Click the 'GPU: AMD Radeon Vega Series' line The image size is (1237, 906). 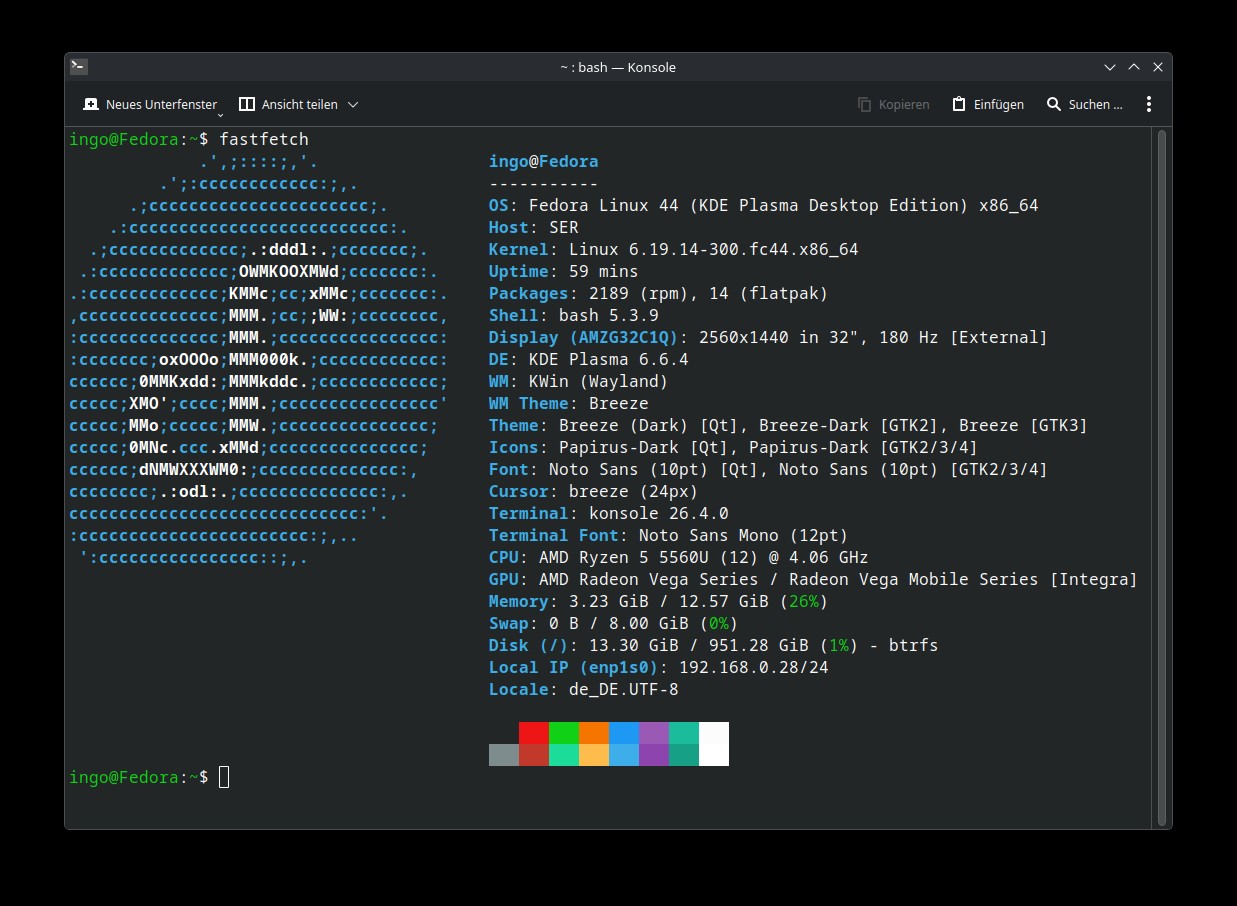coord(814,579)
